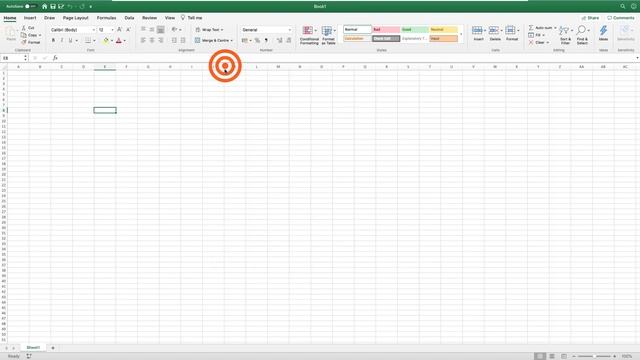
Task: Align text to the top
Action: 143,29
